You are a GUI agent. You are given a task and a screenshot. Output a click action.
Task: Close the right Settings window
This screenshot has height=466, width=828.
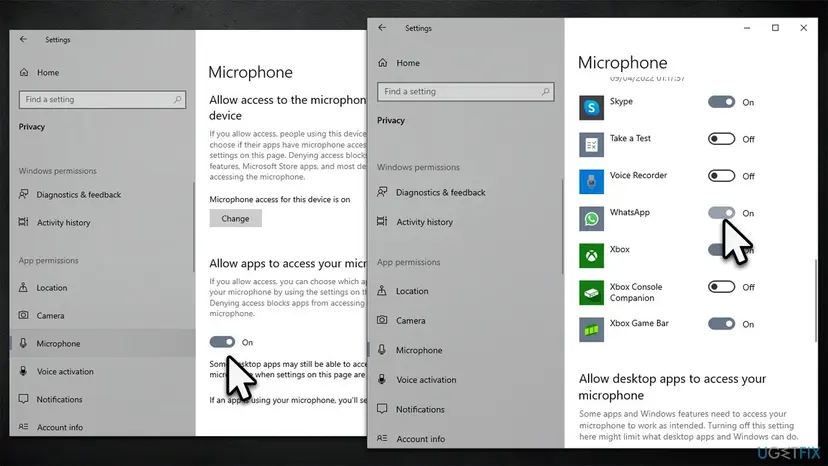(803, 28)
